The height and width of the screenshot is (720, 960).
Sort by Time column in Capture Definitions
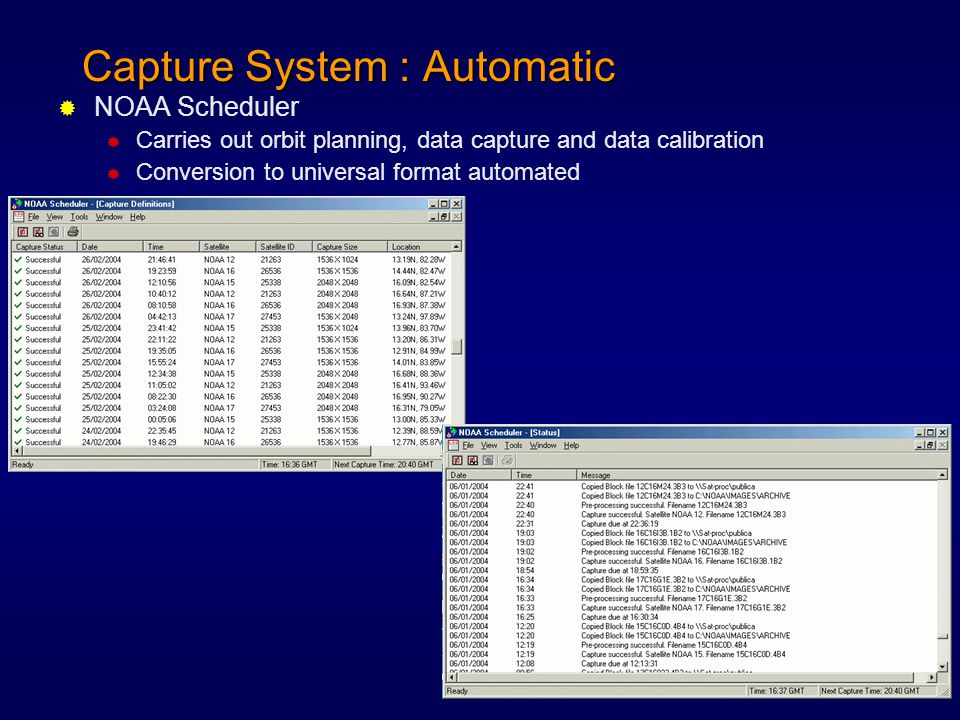(171, 247)
